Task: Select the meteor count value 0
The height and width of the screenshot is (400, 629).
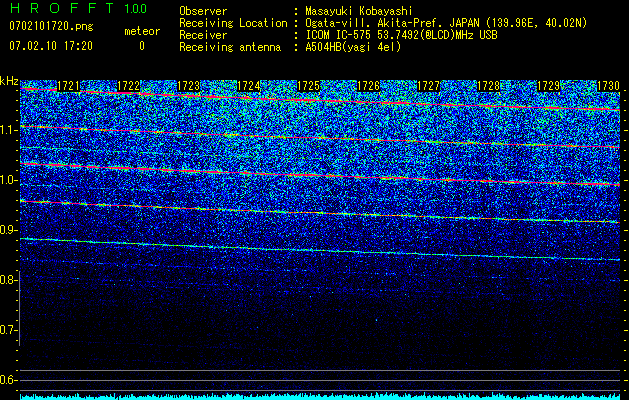Action: [141, 46]
